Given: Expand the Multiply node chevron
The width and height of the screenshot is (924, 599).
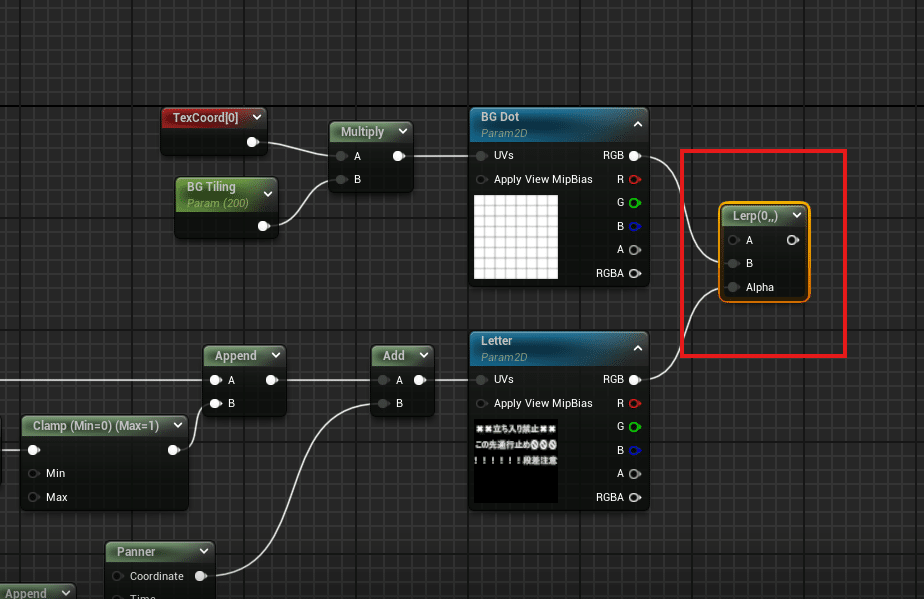Looking at the screenshot, I should (x=403, y=131).
